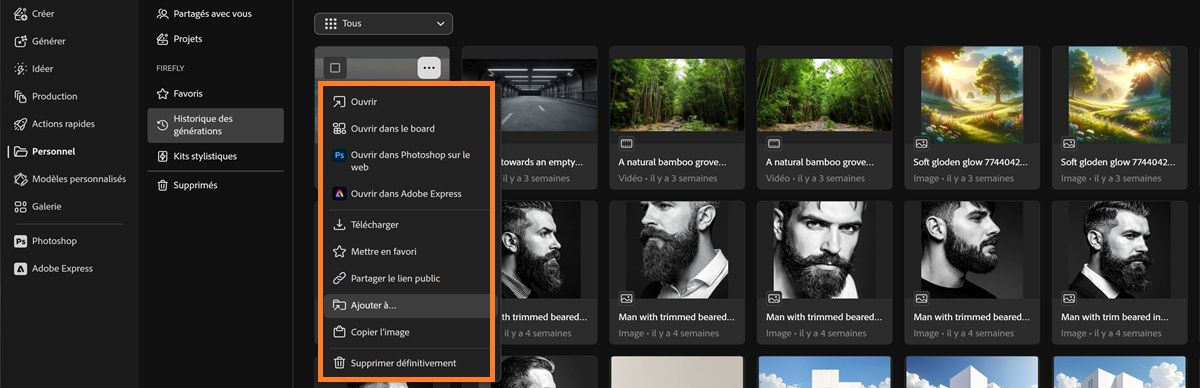The height and width of the screenshot is (388, 1200).
Task: Select Historique des générations
Action: coord(215,125)
